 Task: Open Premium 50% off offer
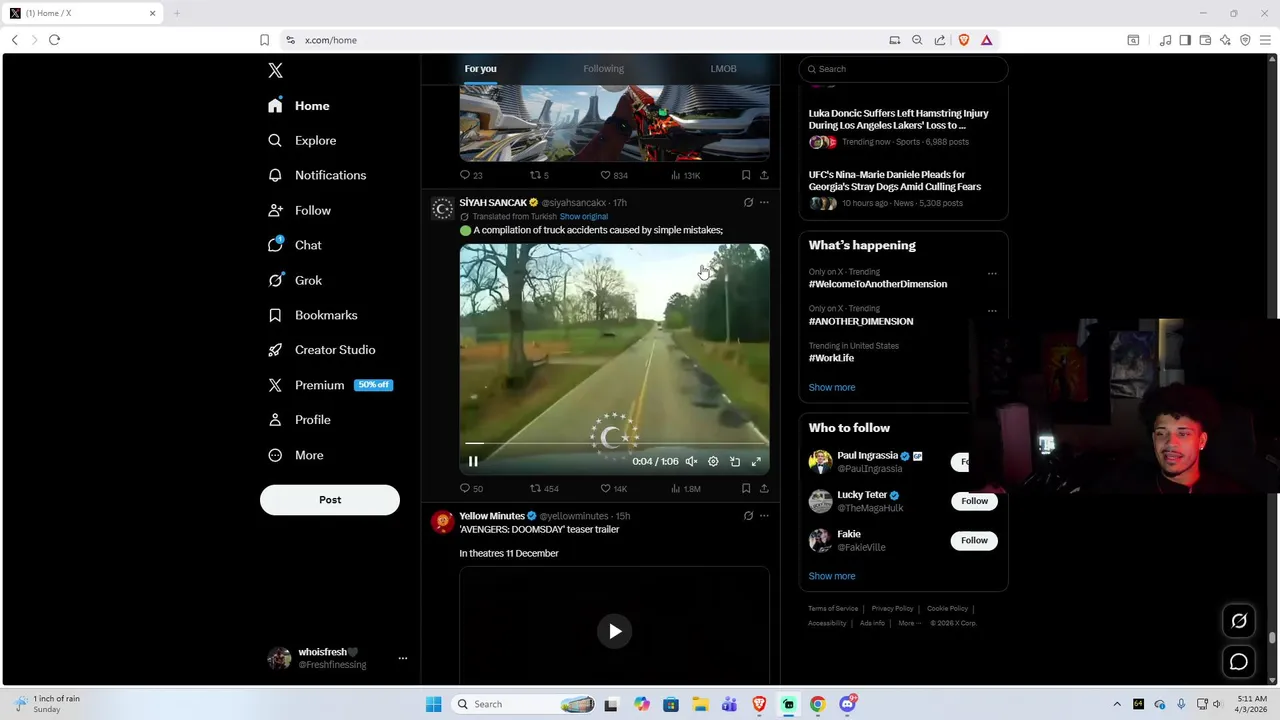330,385
